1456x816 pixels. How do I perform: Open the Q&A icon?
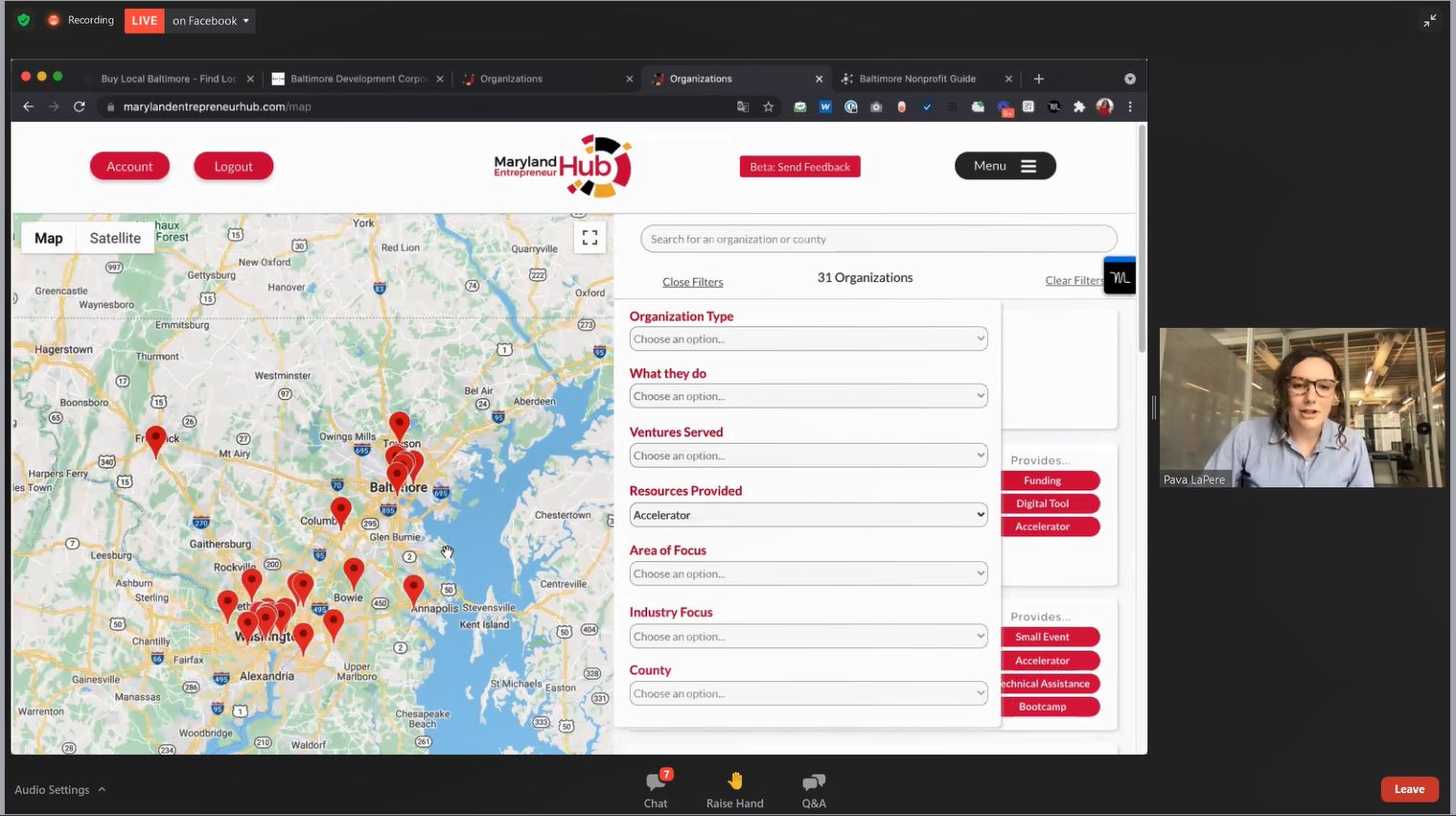pos(813,782)
